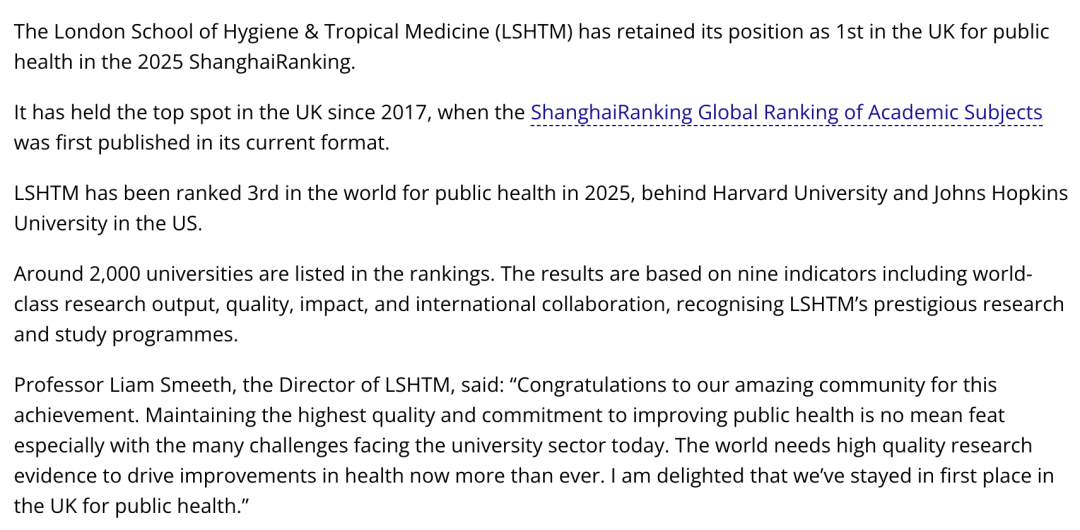This screenshot has height=530, width=1080.
Task: Click the text "was first published in its current format"
Action: click(200, 142)
